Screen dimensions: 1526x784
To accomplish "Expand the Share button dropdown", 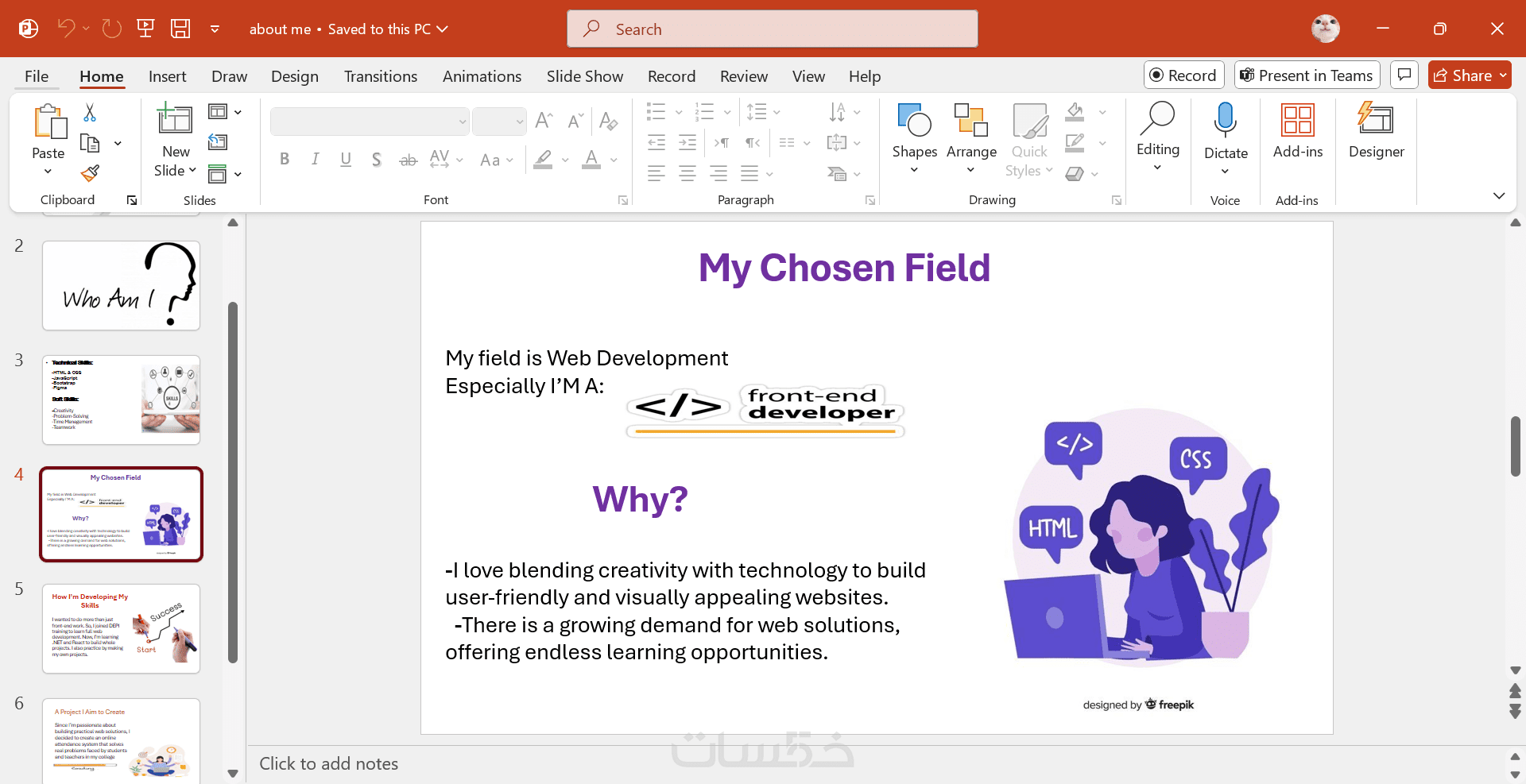I will (x=1503, y=75).
